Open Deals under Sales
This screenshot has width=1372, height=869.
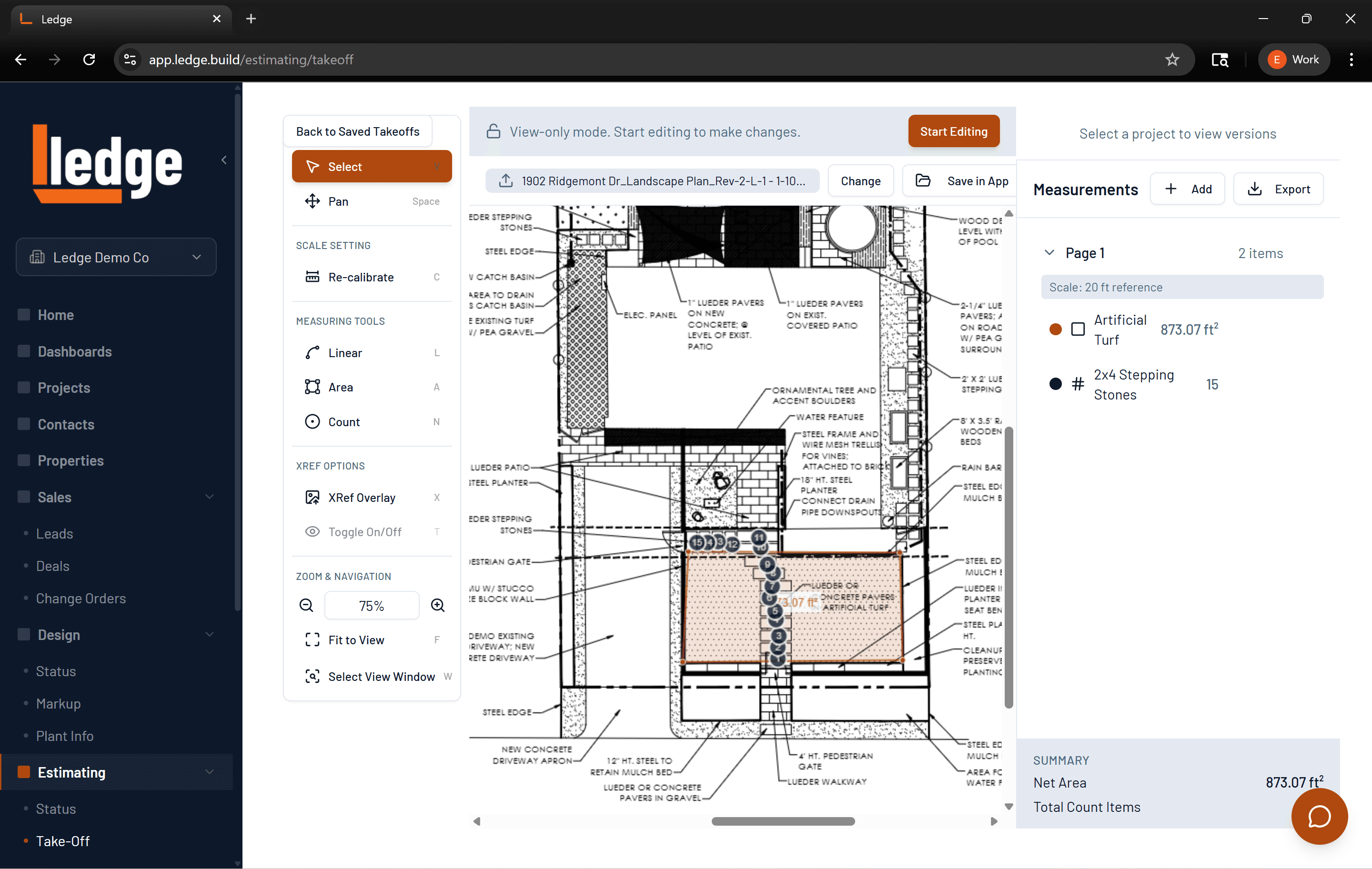click(x=52, y=566)
